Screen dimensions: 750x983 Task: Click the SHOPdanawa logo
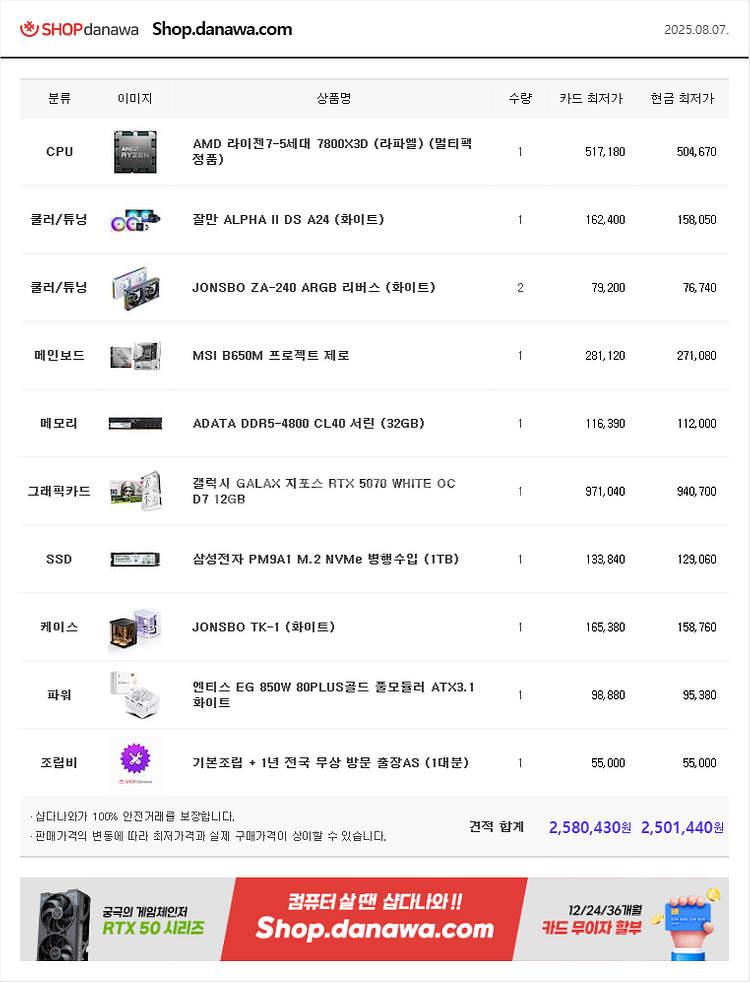tap(79, 29)
